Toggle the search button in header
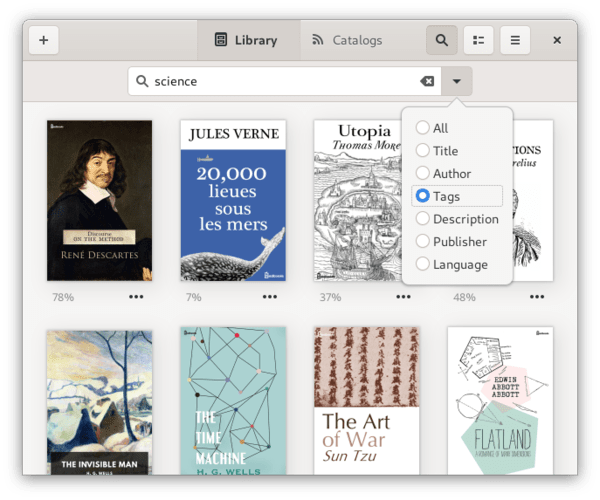 pyautogui.click(x=442, y=40)
